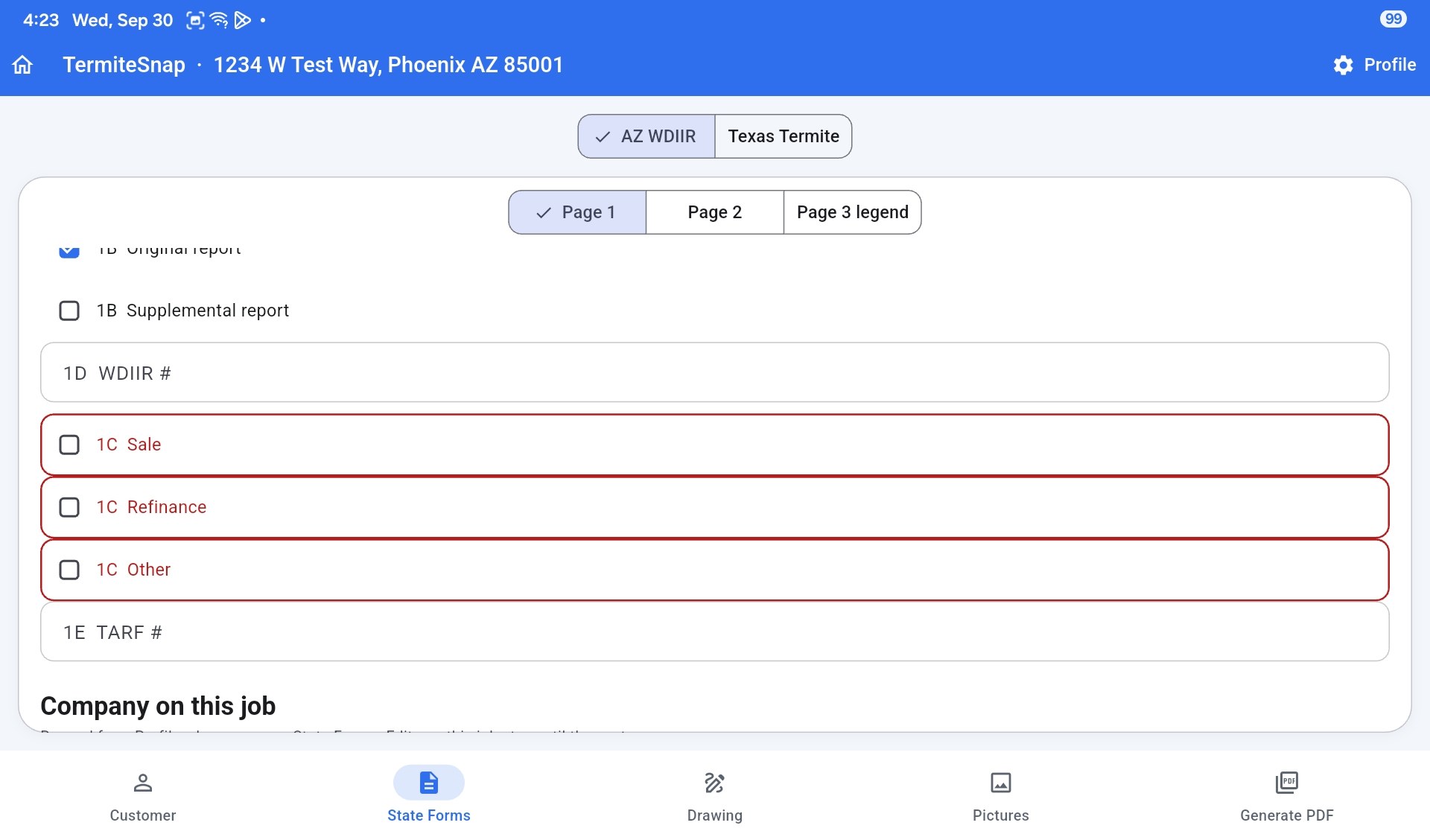Viewport: 1430px width, 840px height.
Task: Focus the 1D WDIIR # field
Action: point(715,372)
